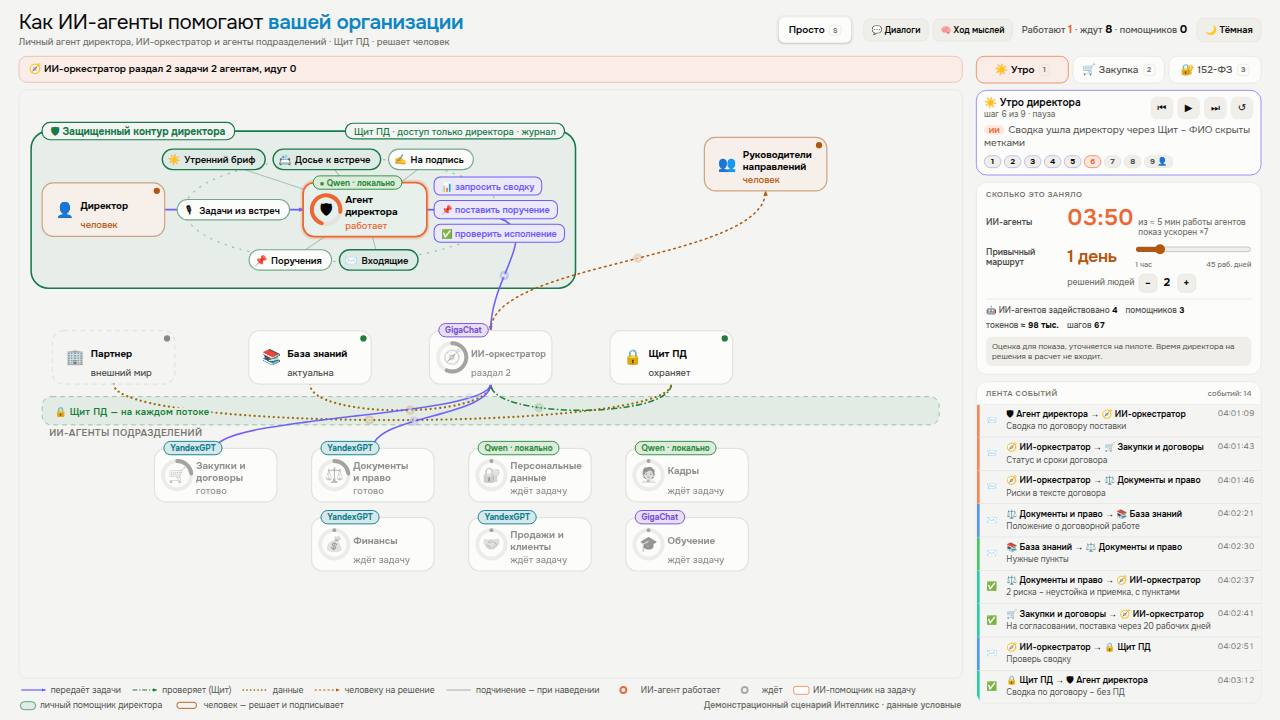
Task: Click the На подпись chip
Action: [x=430, y=159]
